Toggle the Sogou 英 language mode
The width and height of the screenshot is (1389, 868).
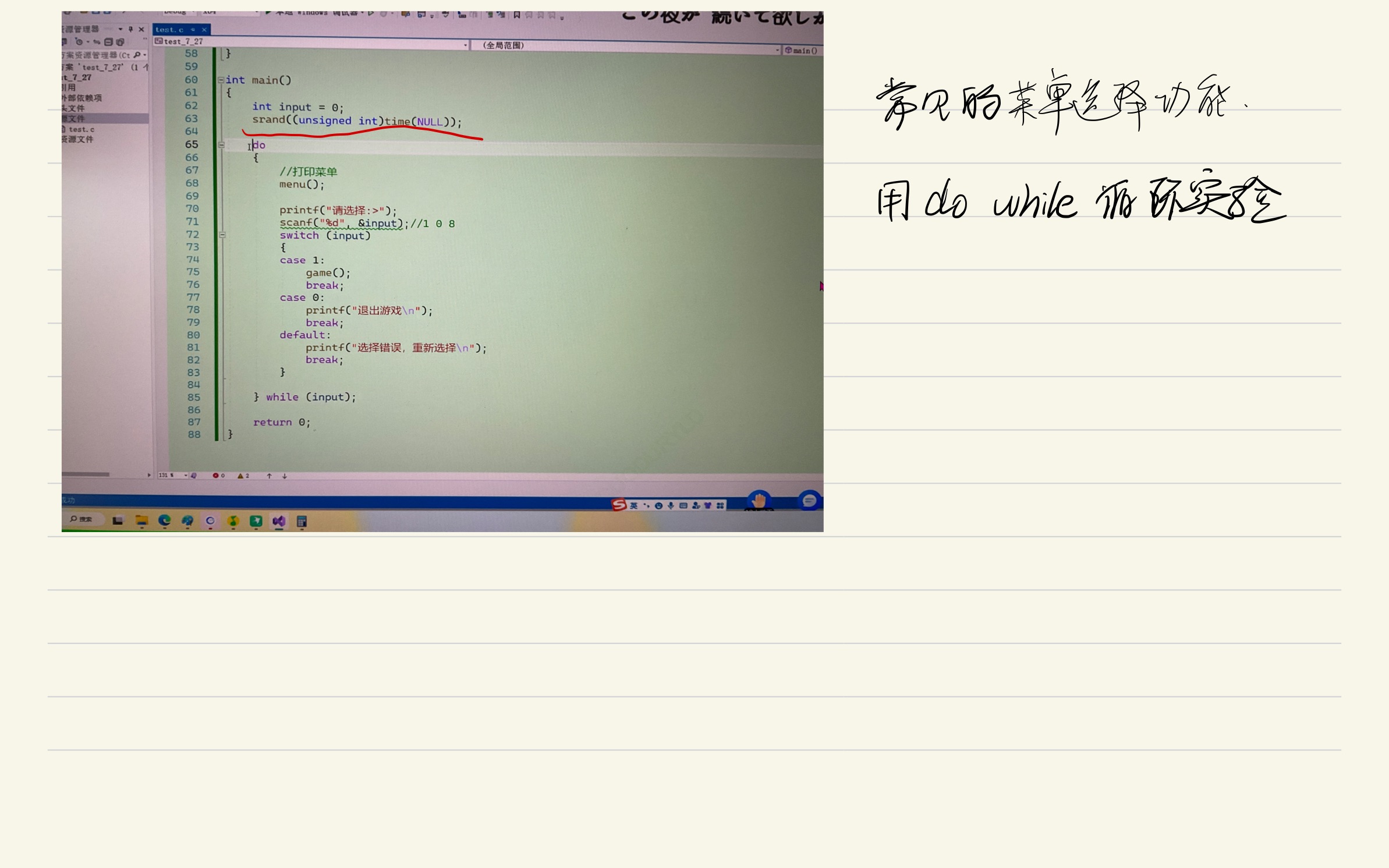tap(634, 505)
